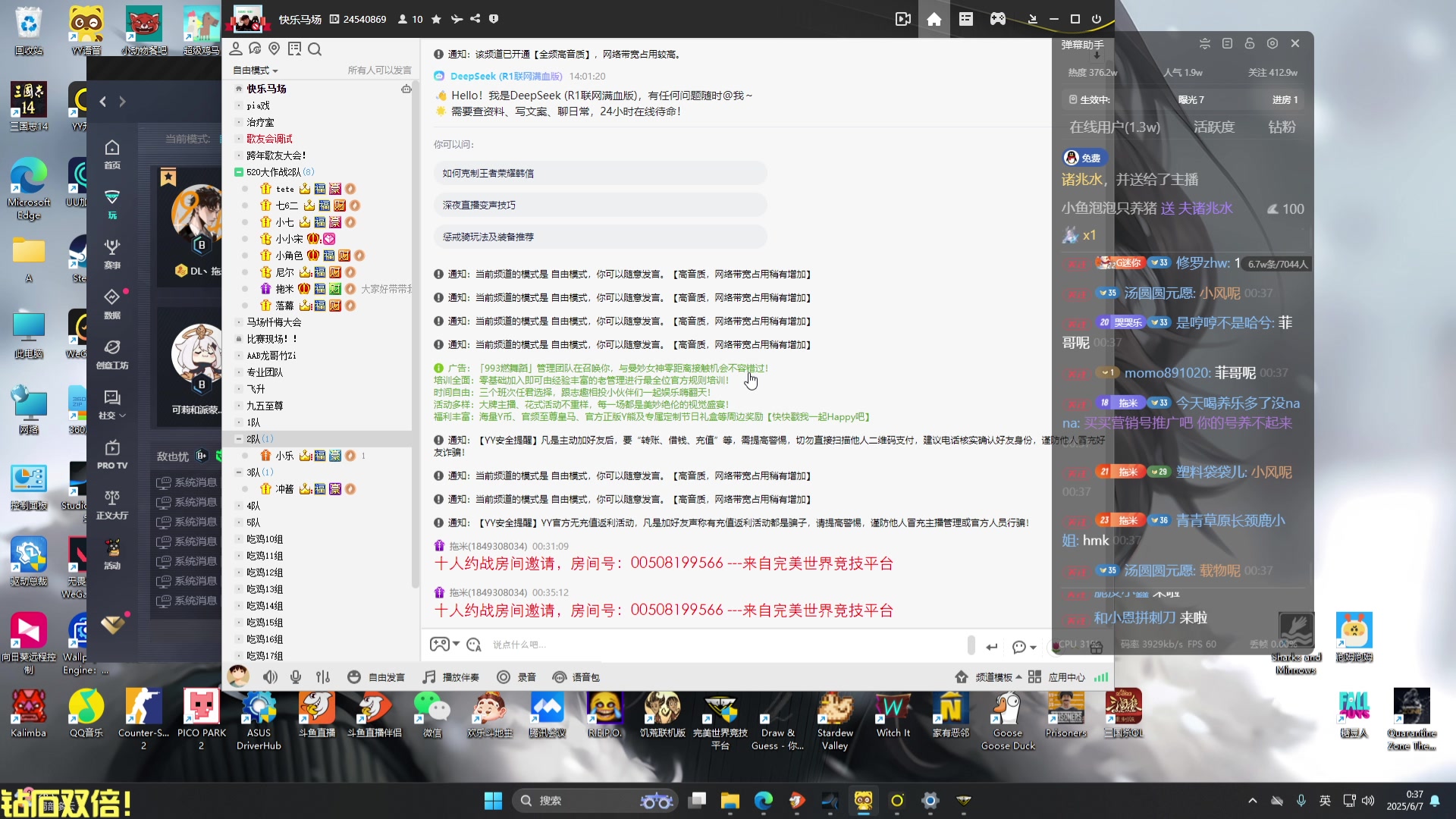Click the send enter arrow icon
The width and height of the screenshot is (1456, 819).
[992, 647]
